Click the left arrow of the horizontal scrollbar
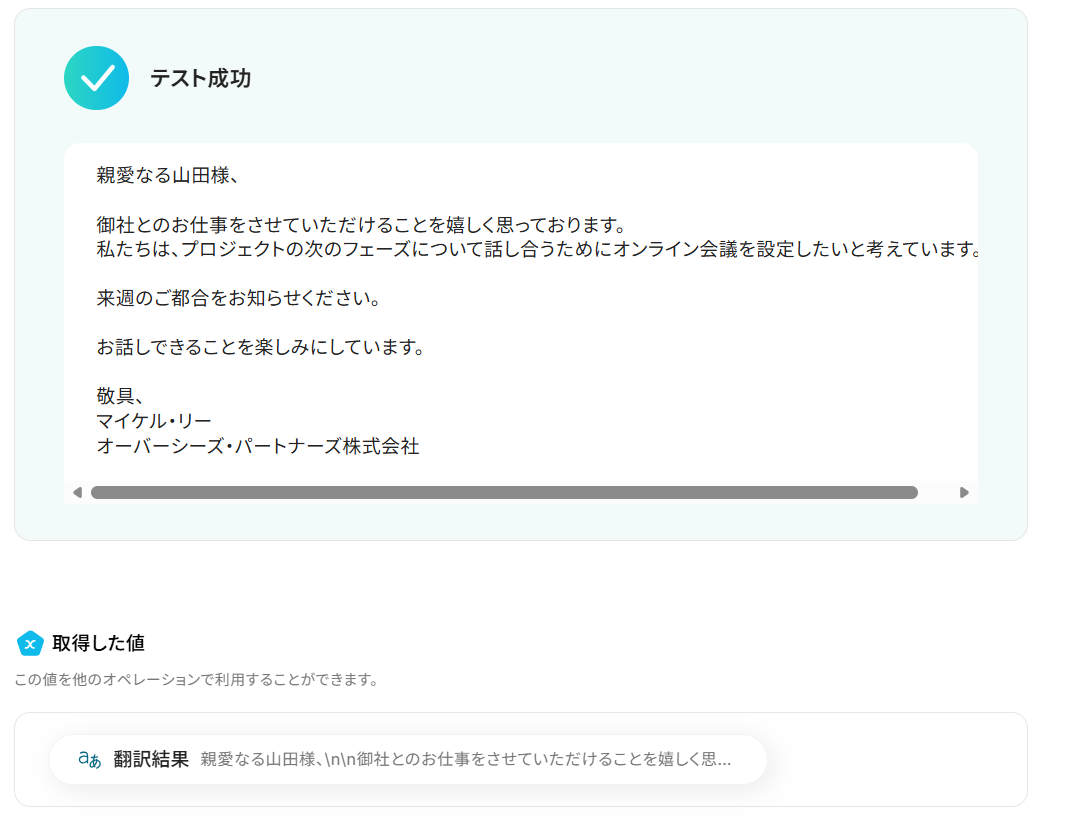 tap(78, 493)
